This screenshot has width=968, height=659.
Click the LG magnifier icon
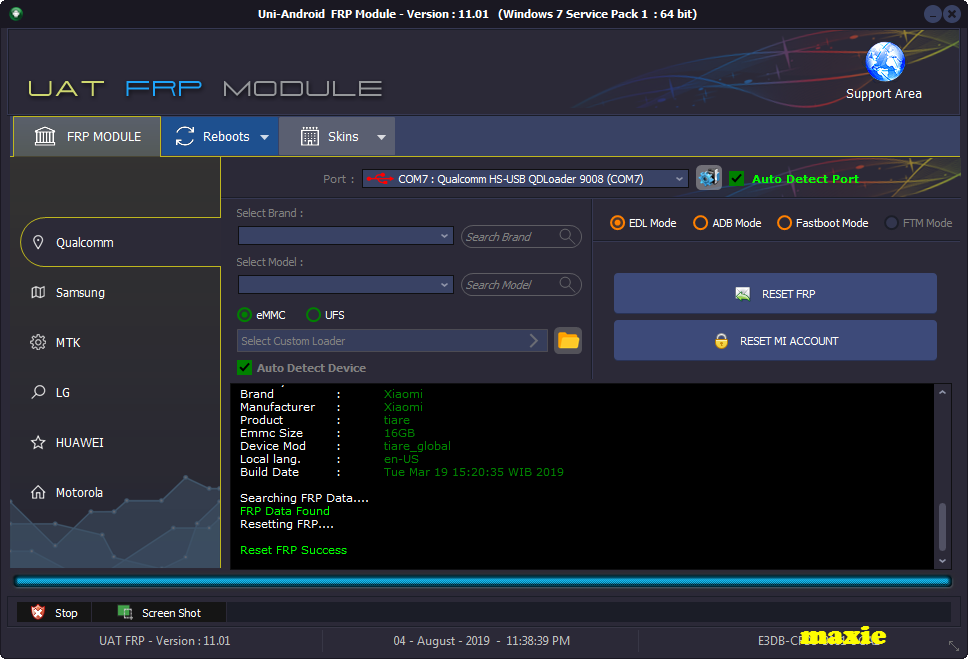[x=38, y=392]
